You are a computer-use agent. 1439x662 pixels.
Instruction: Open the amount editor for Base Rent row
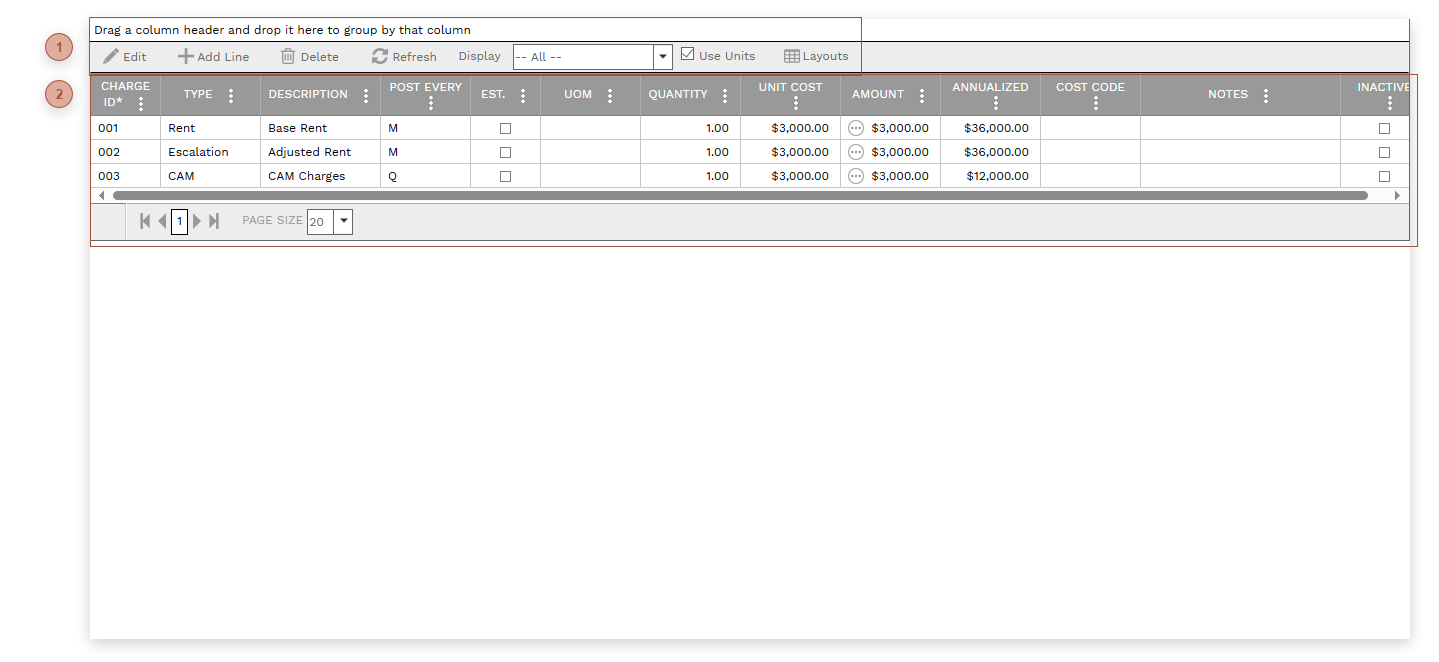point(856,127)
